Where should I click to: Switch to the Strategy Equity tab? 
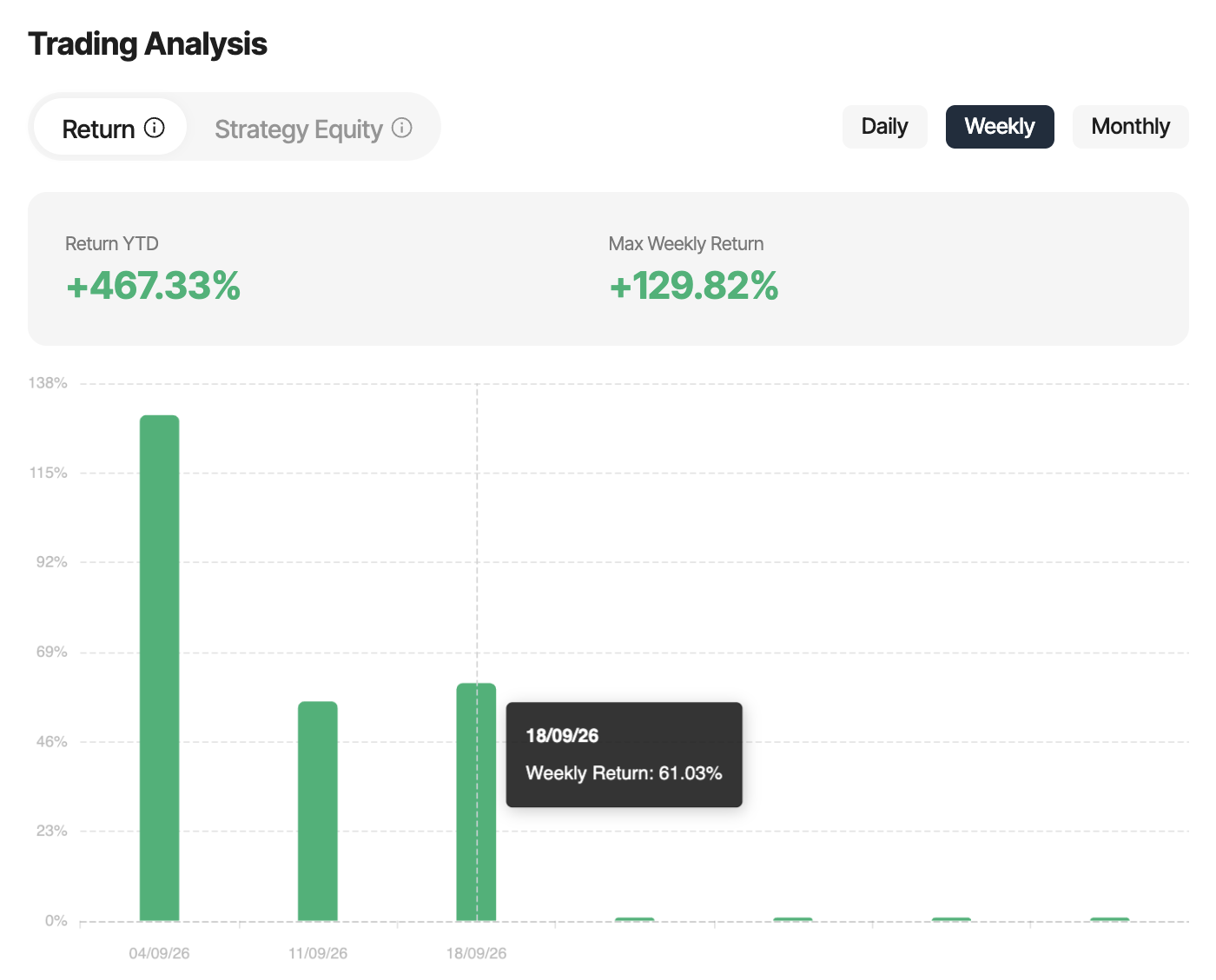point(312,128)
